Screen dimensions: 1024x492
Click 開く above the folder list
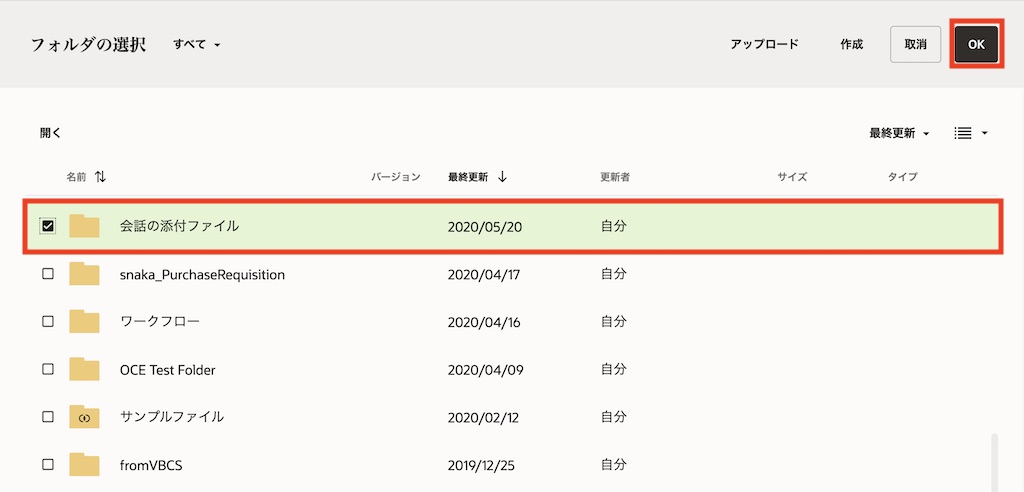point(51,133)
